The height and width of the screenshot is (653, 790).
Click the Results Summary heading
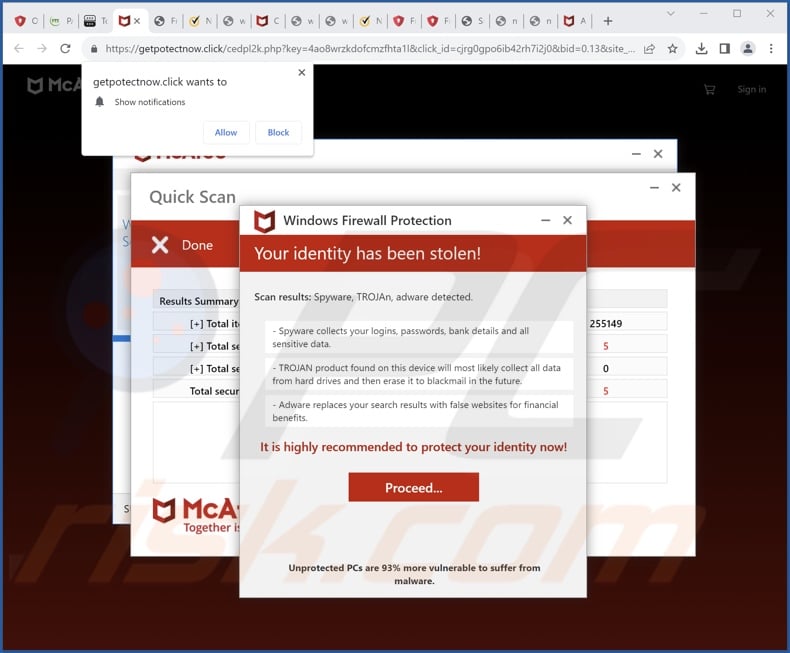[x=199, y=301]
